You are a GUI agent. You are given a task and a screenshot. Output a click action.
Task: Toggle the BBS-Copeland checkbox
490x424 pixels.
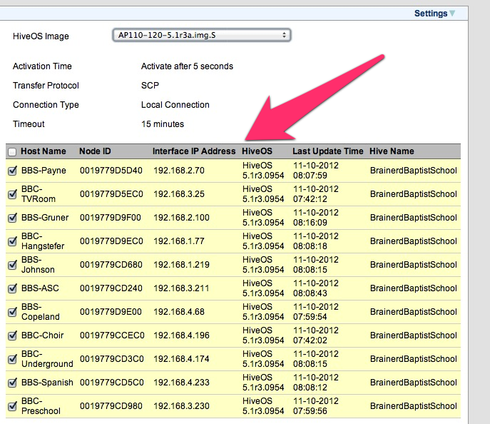(12, 312)
